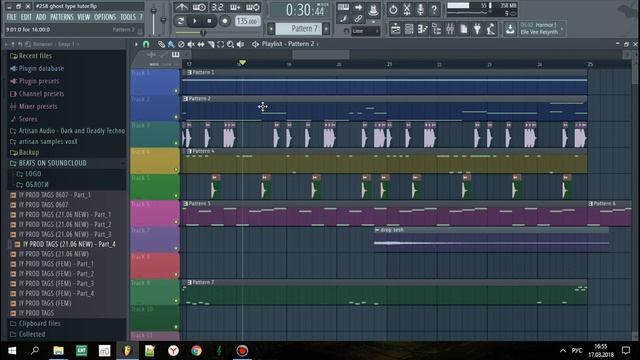Select the Delete tool in playlist toolbar
Screen dimensions: 640x360
(x=181, y=44)
